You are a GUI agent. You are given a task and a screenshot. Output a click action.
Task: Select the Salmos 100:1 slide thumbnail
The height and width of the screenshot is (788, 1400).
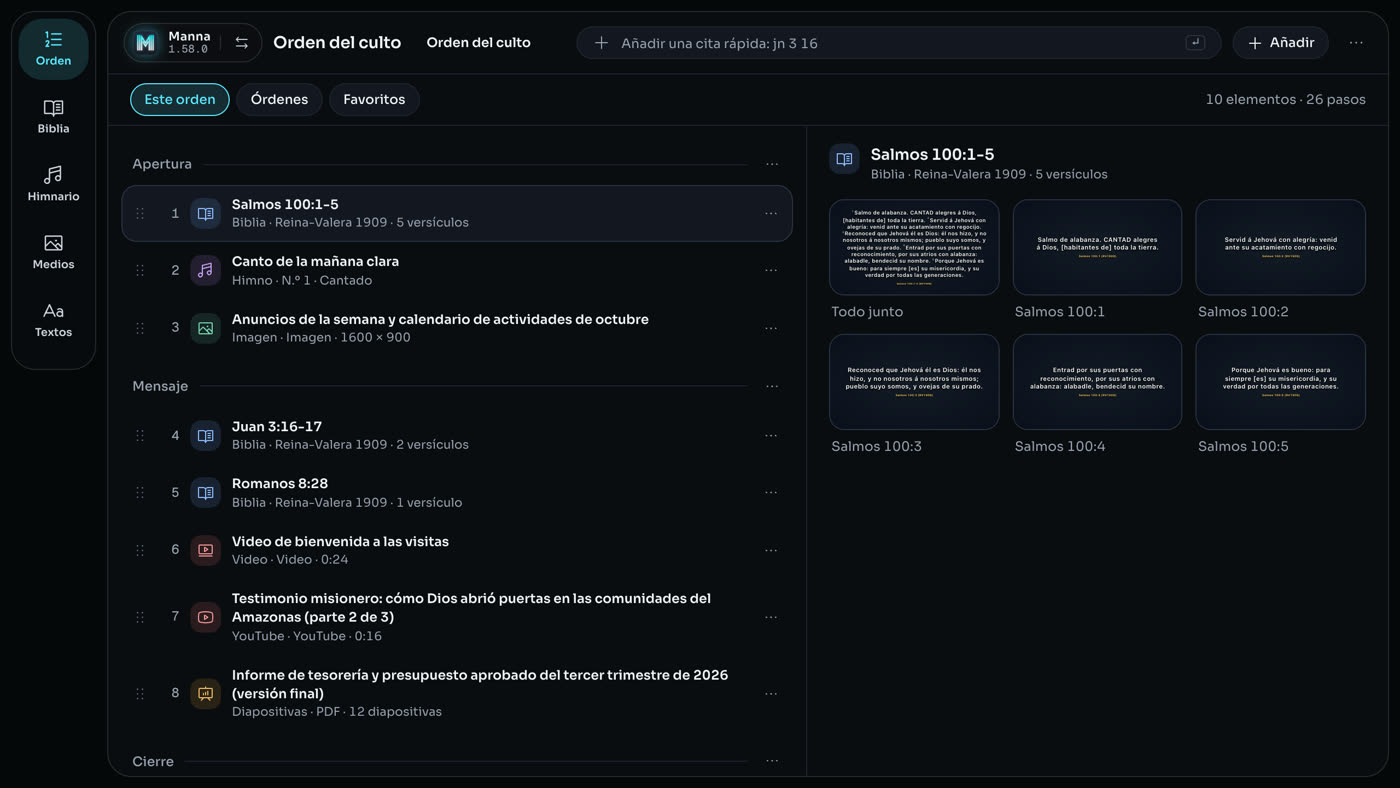click(1097, 247)
